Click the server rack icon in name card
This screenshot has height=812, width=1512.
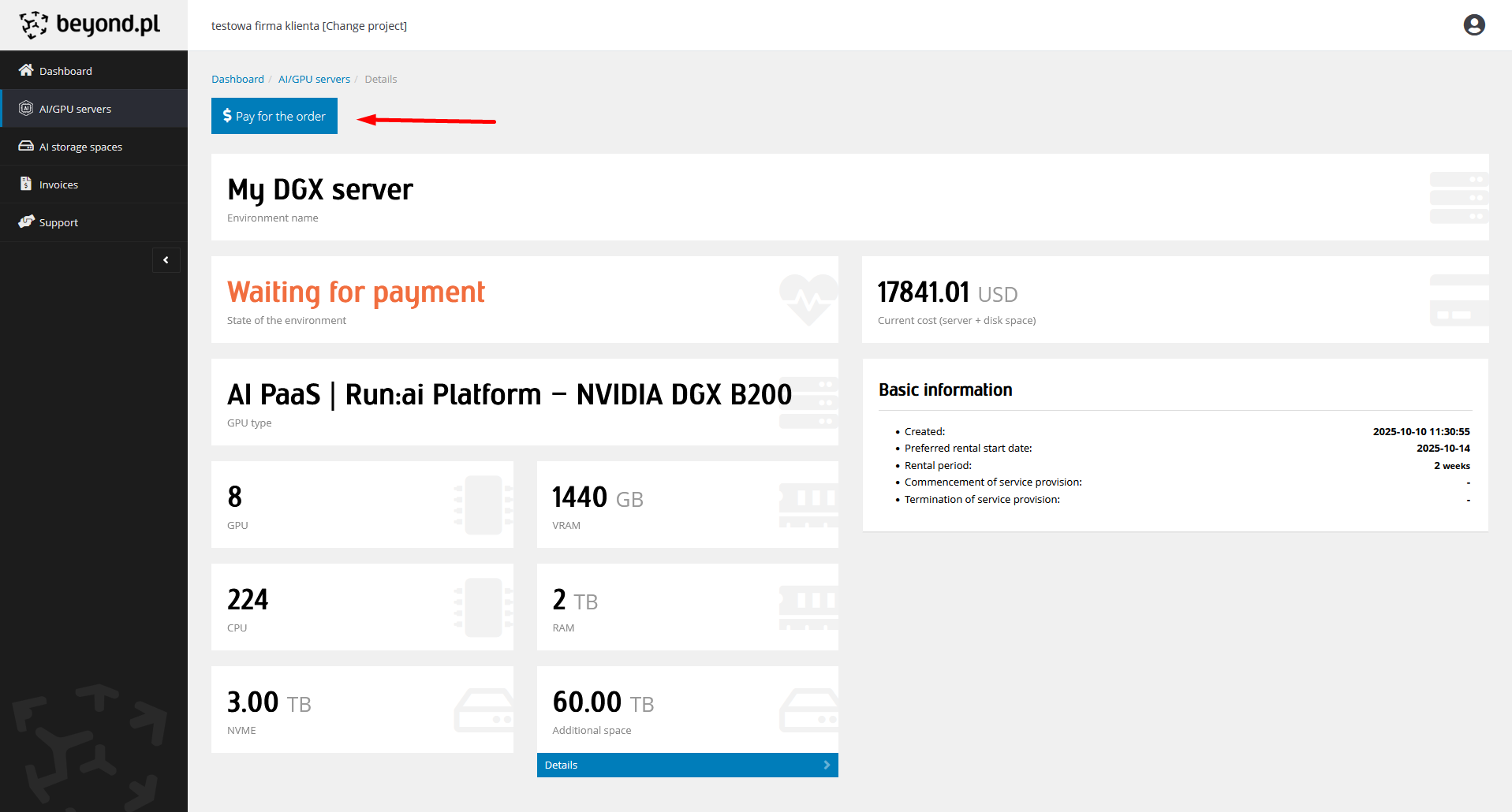1459,198
